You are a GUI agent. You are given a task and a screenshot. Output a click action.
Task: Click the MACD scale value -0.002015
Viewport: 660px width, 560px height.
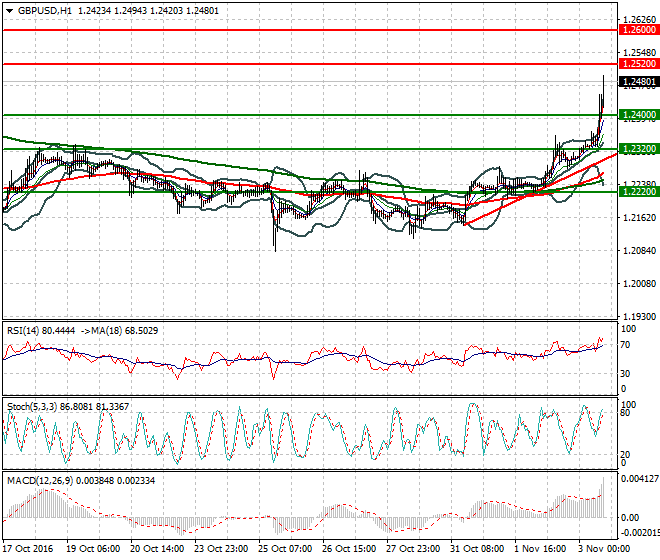point(640,533)
